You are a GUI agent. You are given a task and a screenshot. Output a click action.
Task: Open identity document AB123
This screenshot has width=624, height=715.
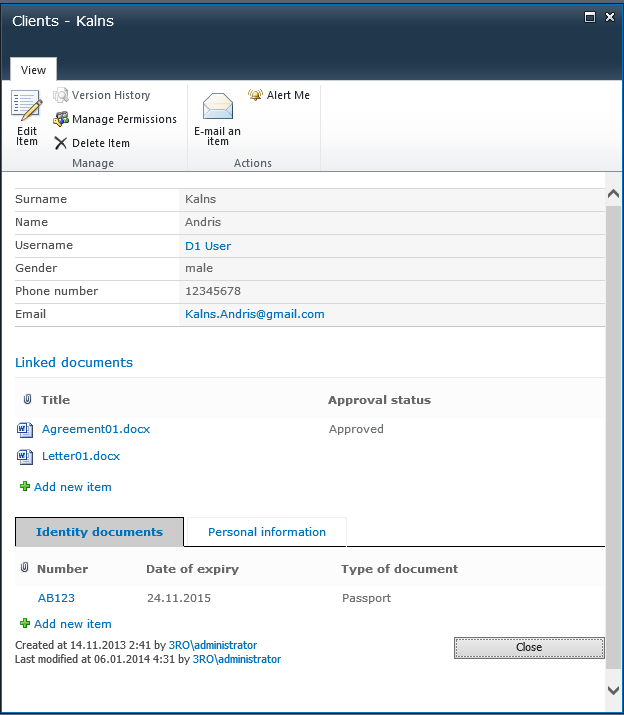pos(56,598)
